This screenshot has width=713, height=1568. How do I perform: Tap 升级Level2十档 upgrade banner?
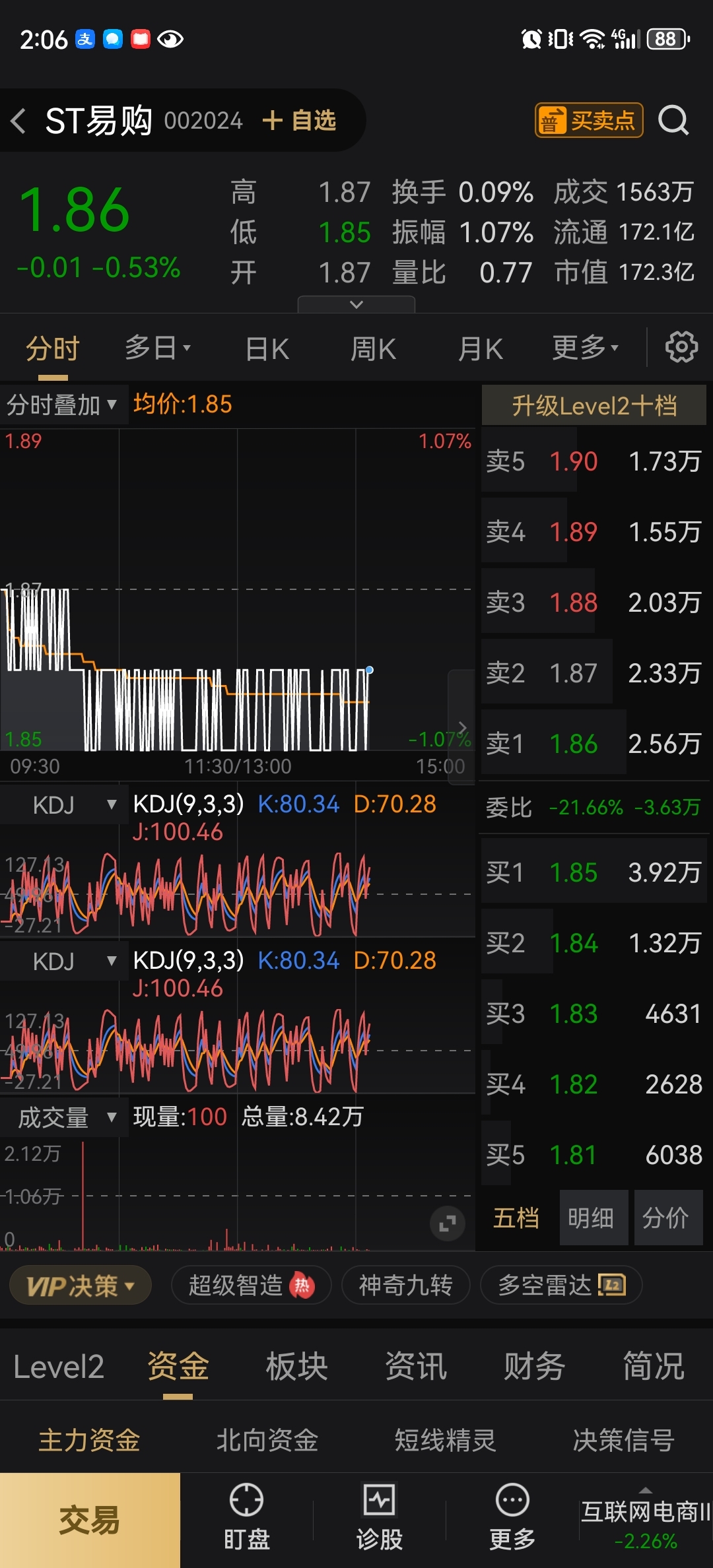[x=594, y=405]
